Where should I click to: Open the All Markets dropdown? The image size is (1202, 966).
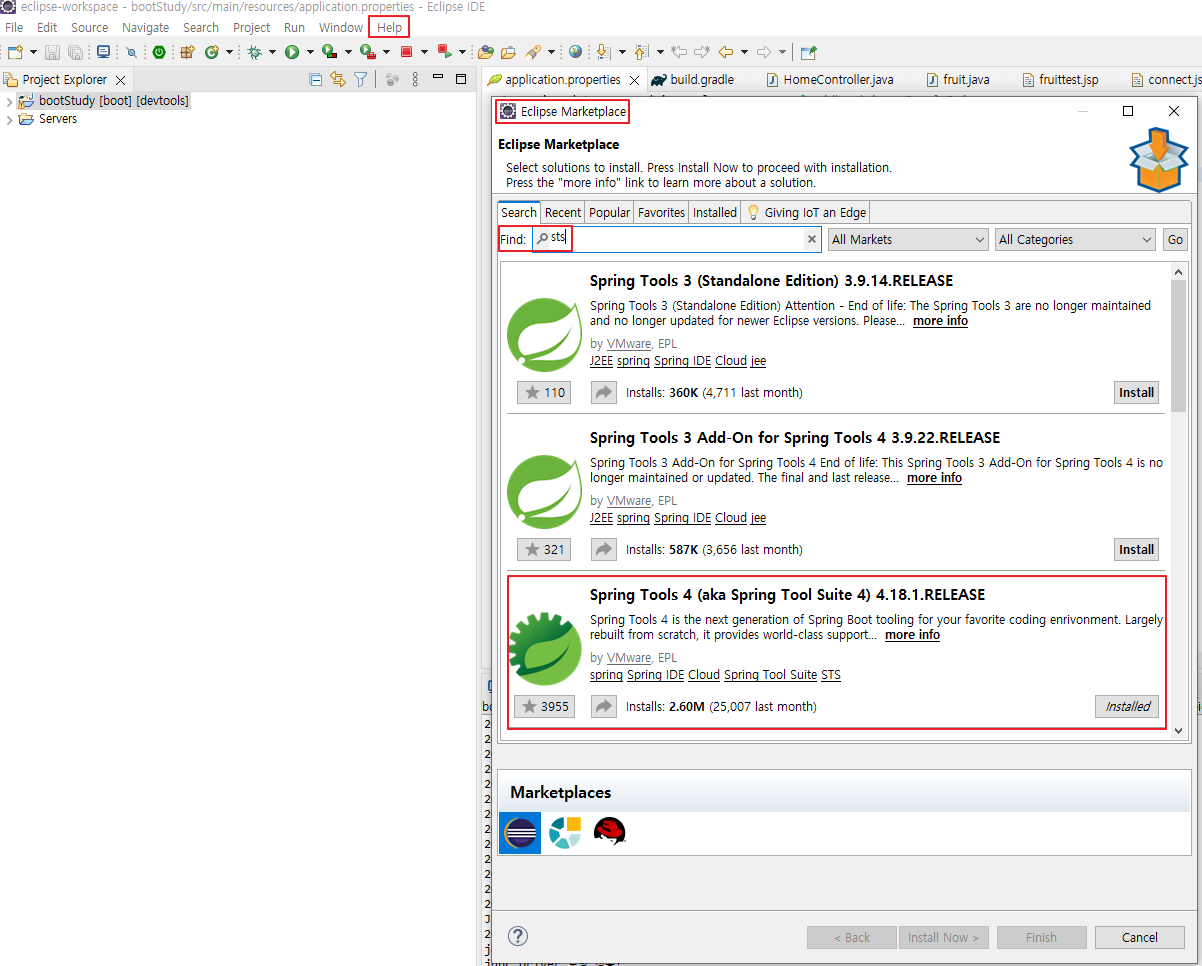pos(908,239)
